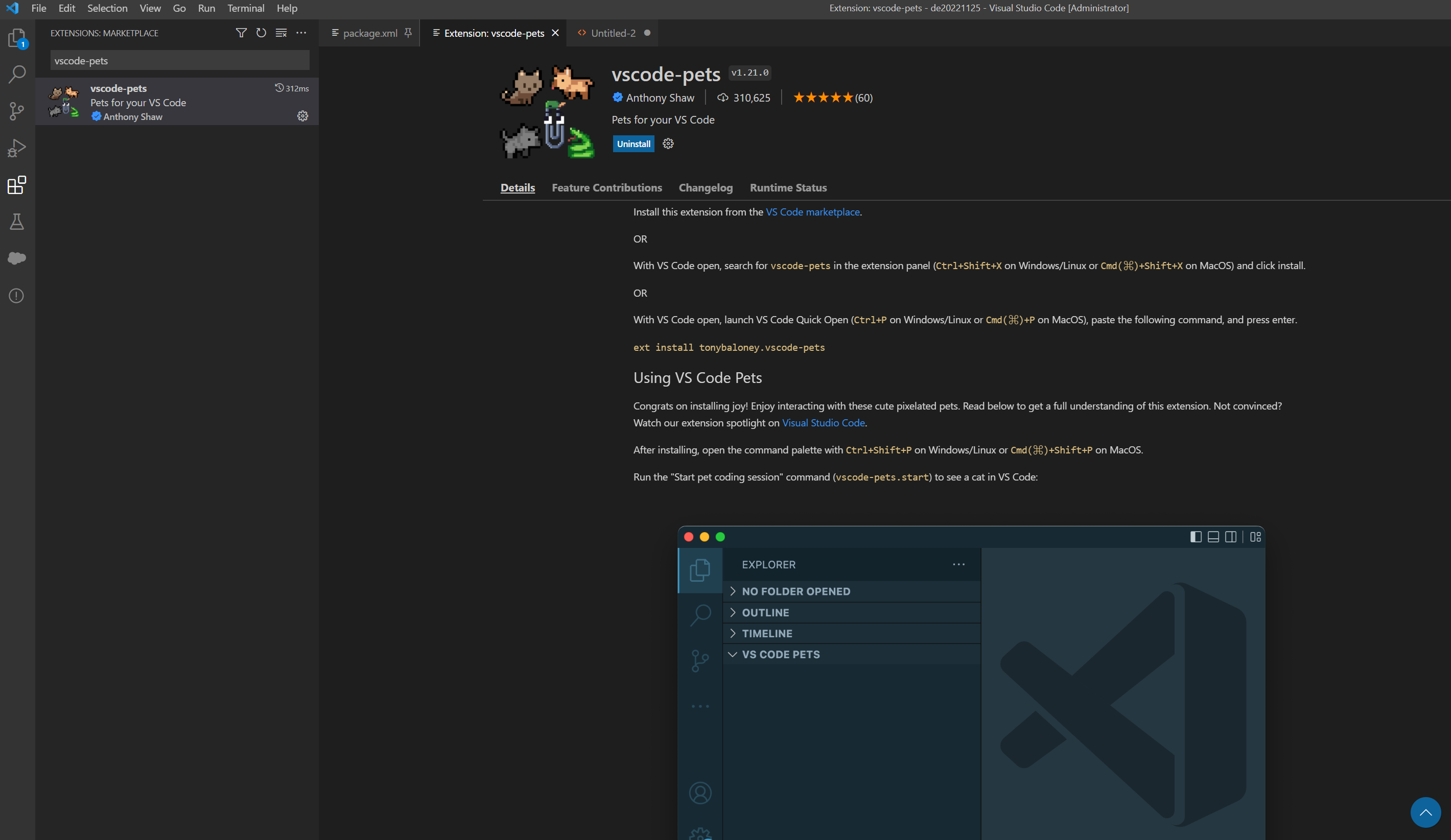Expand the VS CODE PETS explorer section

(x=780, y=653)
